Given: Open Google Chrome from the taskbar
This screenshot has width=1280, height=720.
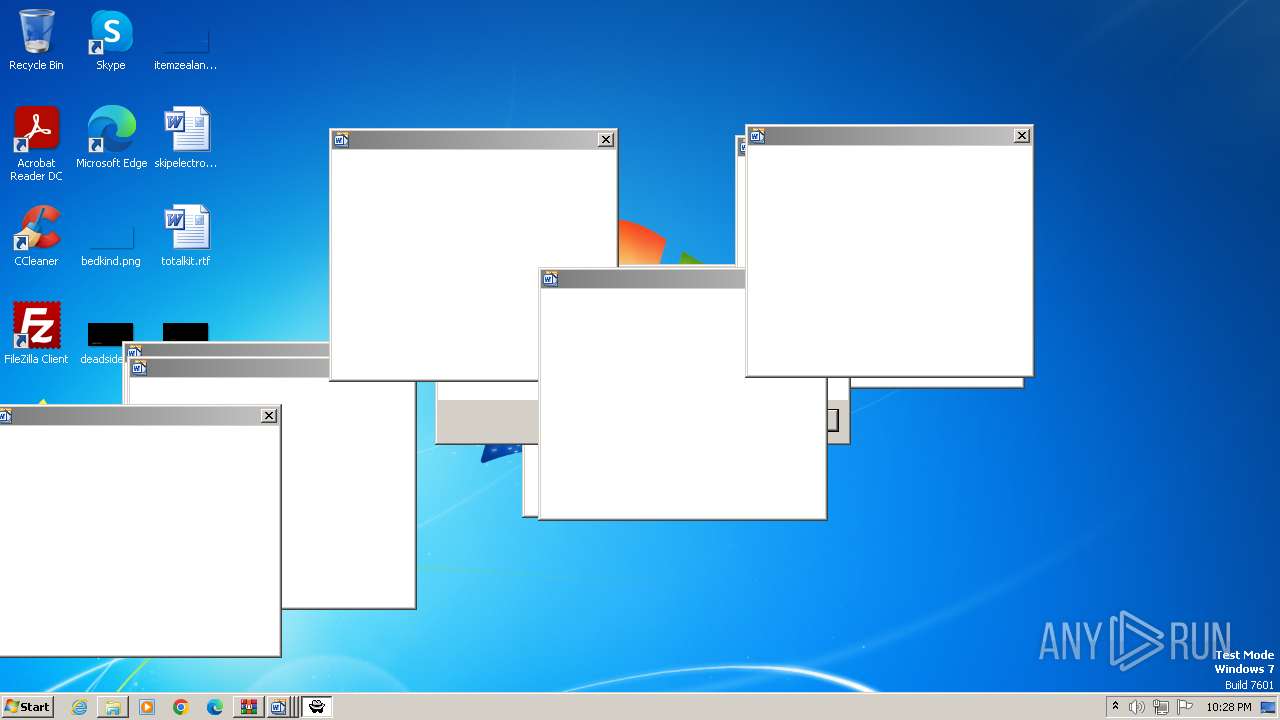Looking at the screenshot, I should coord(181,707).
